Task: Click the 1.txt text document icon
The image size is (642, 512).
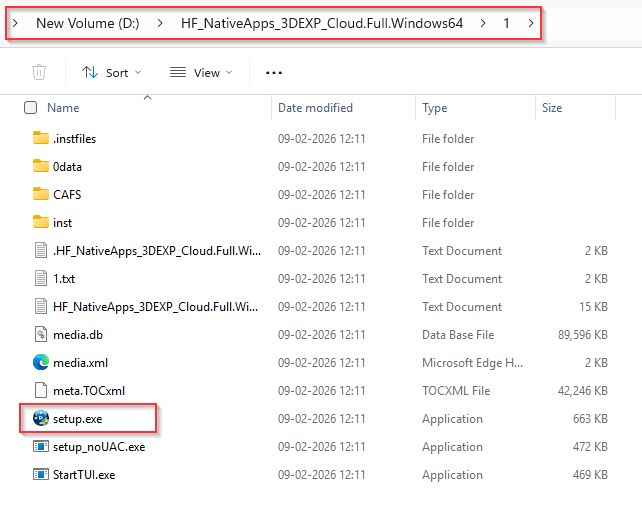Action: [x=40, y=279]
